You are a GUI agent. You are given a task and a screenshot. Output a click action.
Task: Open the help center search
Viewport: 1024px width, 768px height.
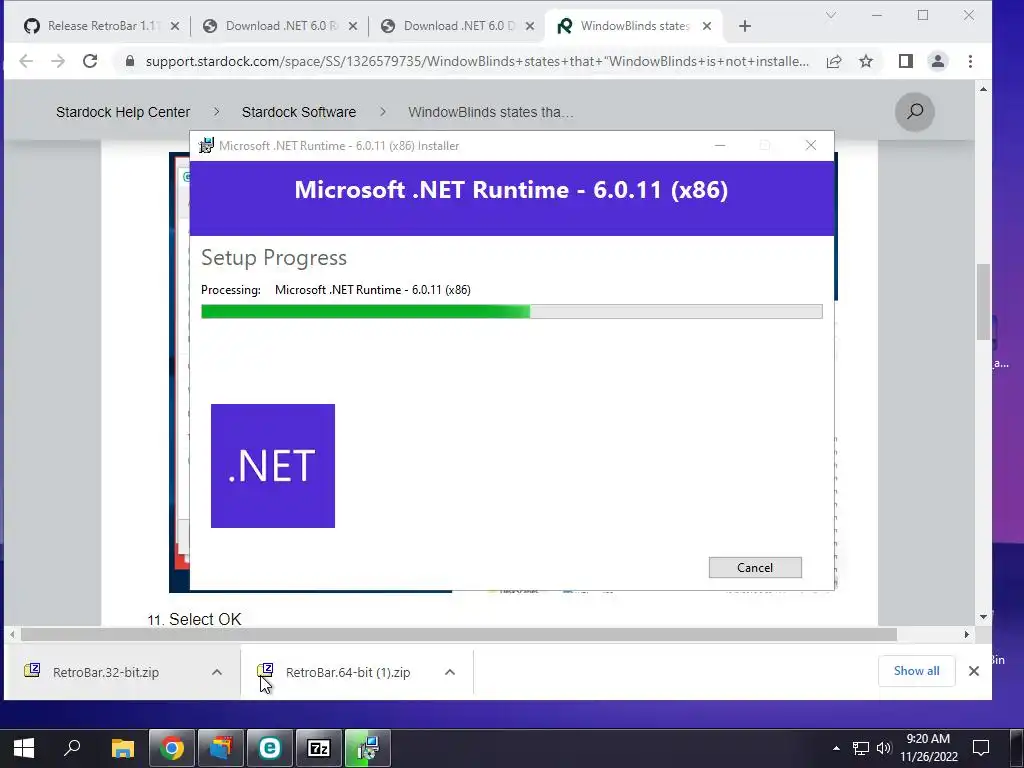click(x=915, y=112)
